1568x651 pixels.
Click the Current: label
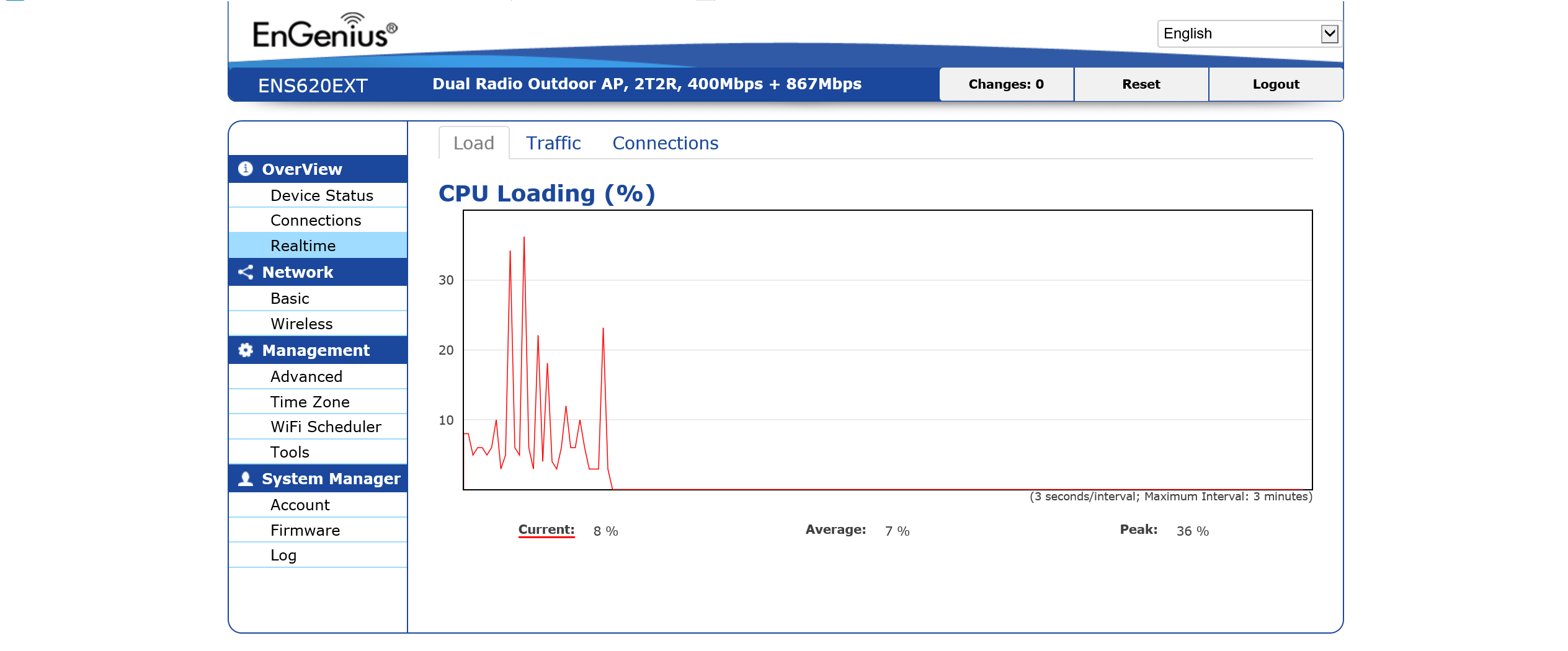546,529
